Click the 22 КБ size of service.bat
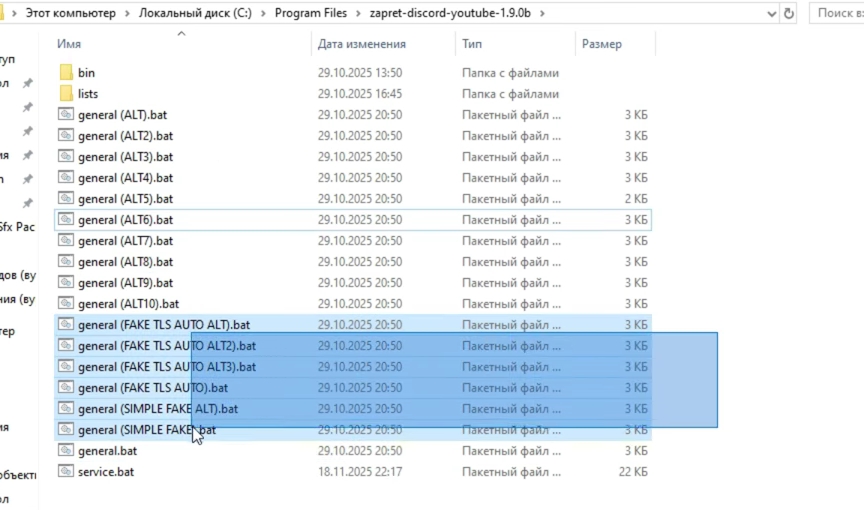This screenshot has width=864, height=510. click(x=633, y=471)
